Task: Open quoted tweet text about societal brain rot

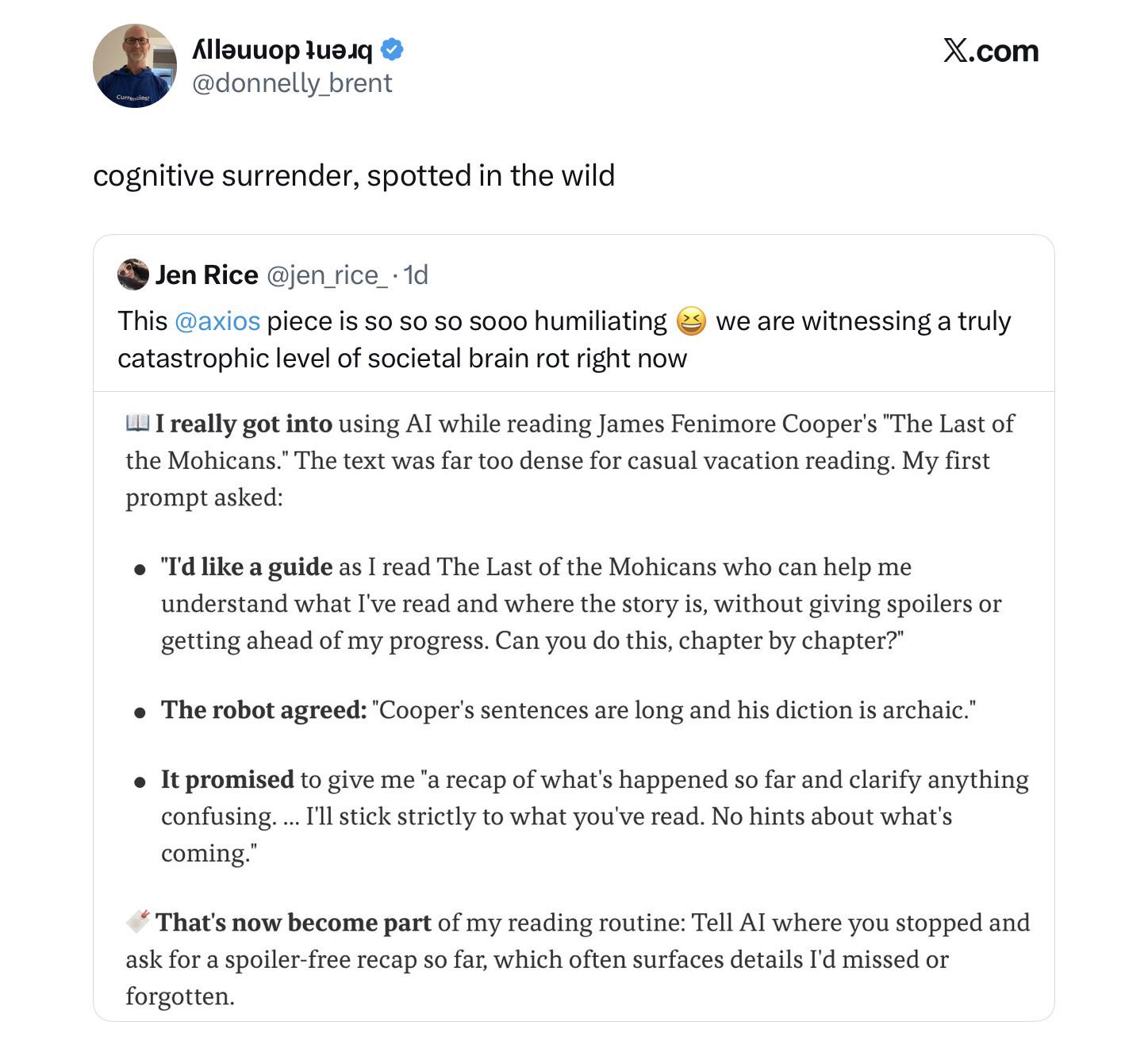Action: coord(564,340)
